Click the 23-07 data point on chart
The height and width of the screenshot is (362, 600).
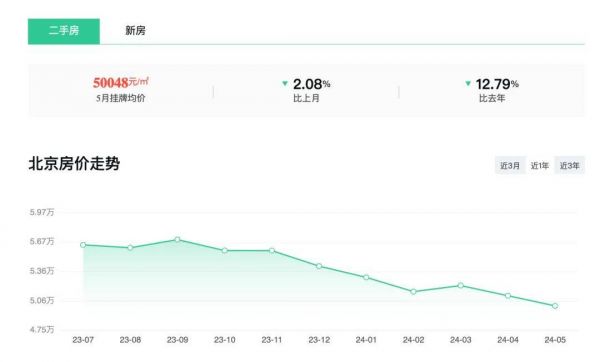[83, 245]
